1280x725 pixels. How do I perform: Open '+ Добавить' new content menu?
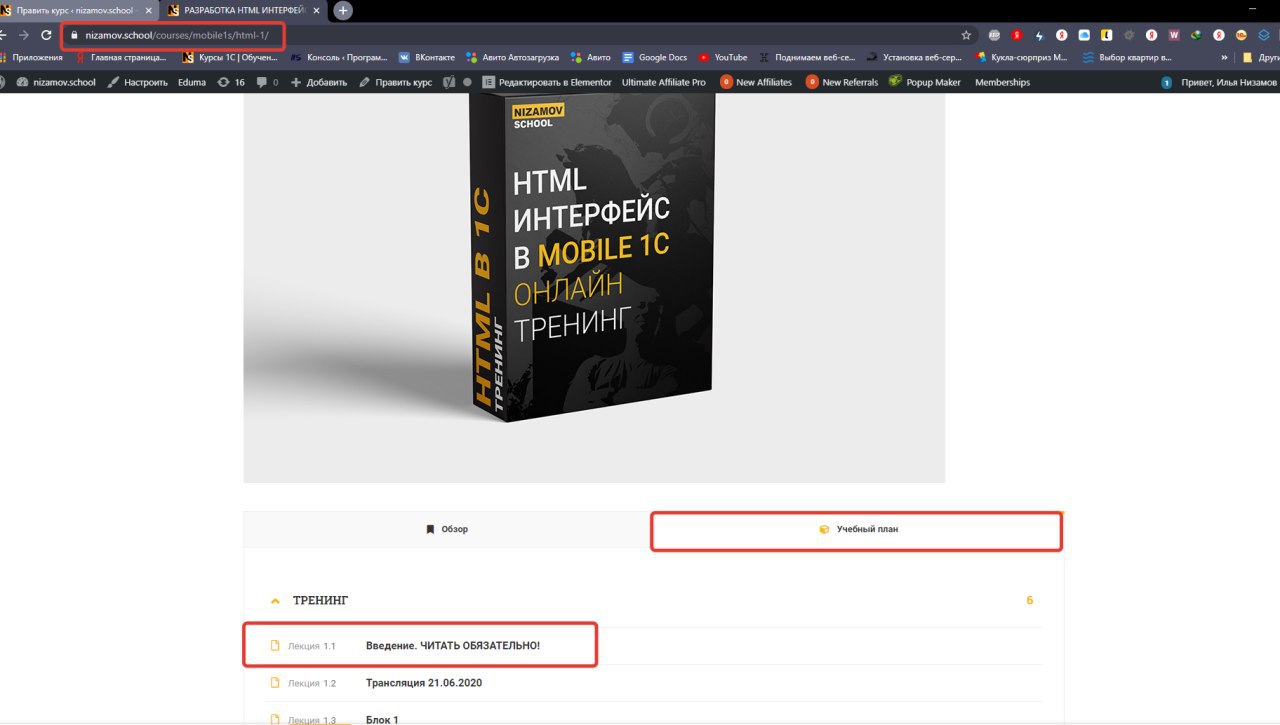coord(319,82)
